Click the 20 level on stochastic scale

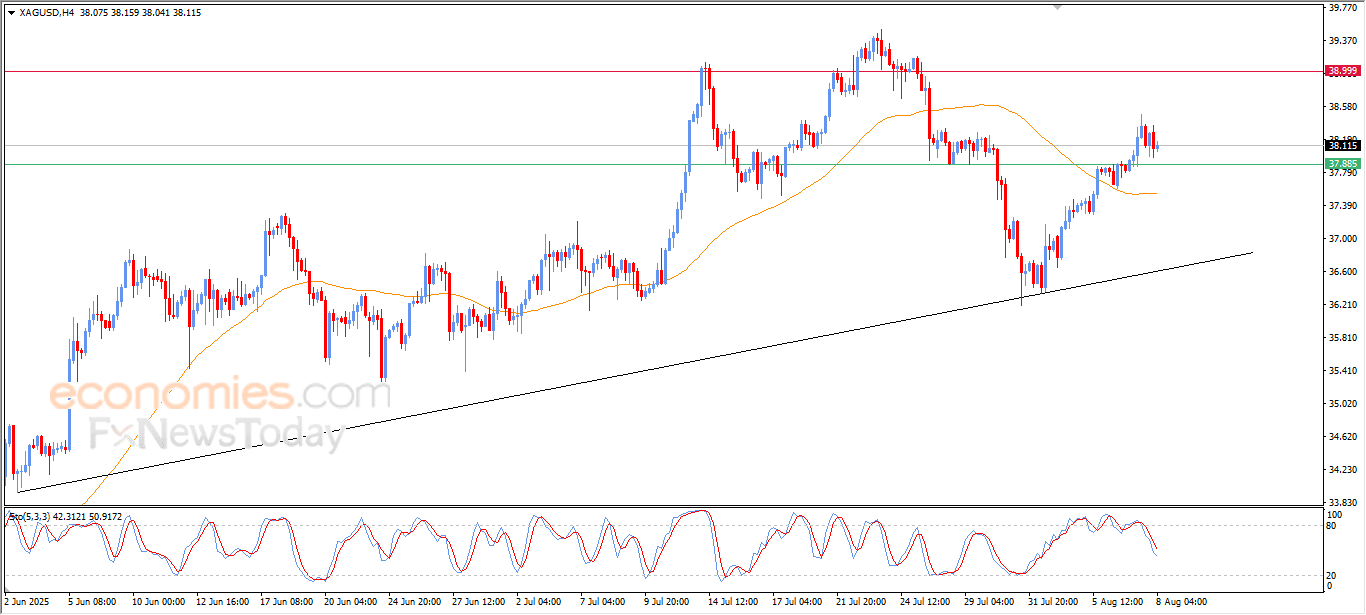[1331, 575]
